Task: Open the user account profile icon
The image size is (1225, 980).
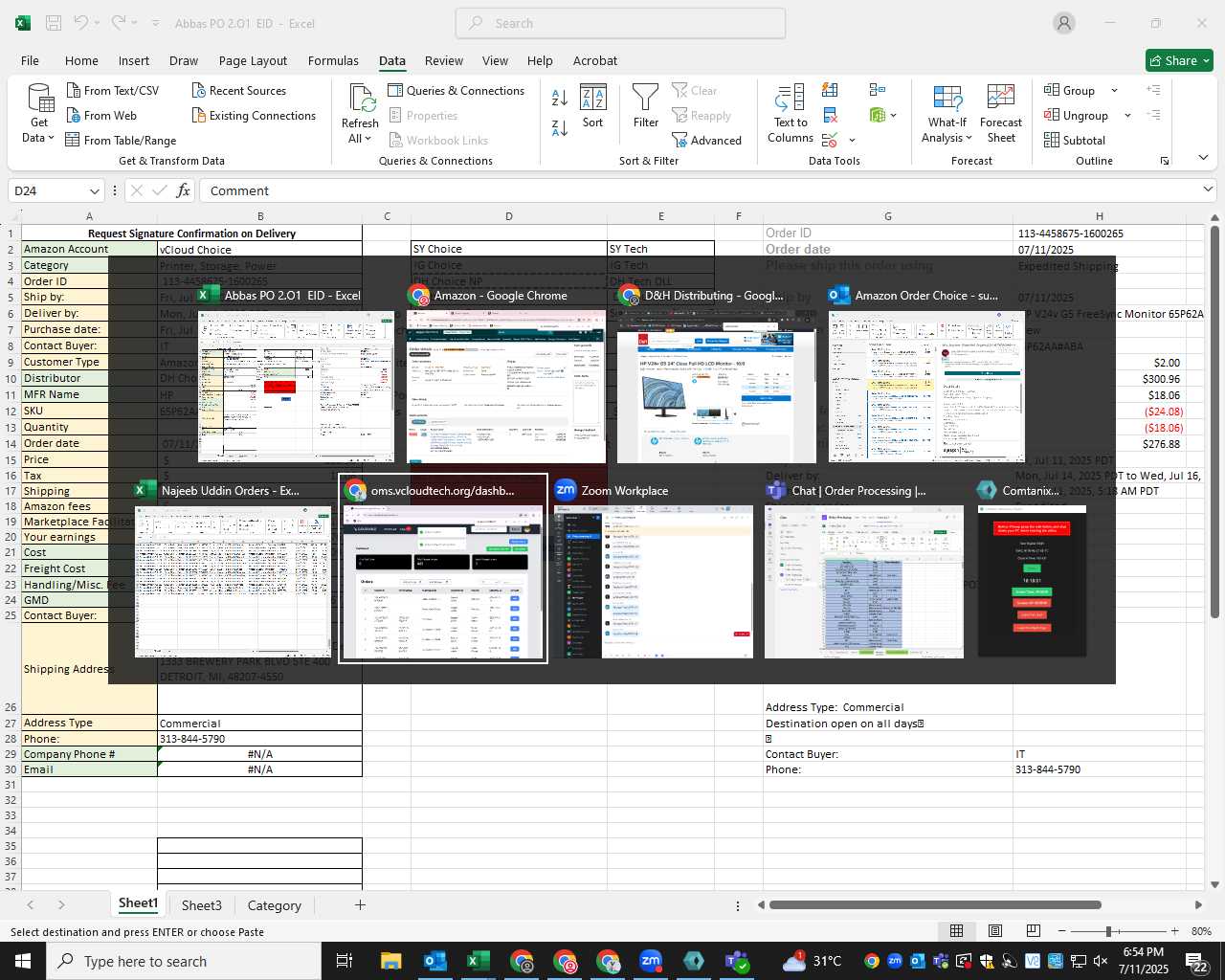Action: [x=1064, y=23]
